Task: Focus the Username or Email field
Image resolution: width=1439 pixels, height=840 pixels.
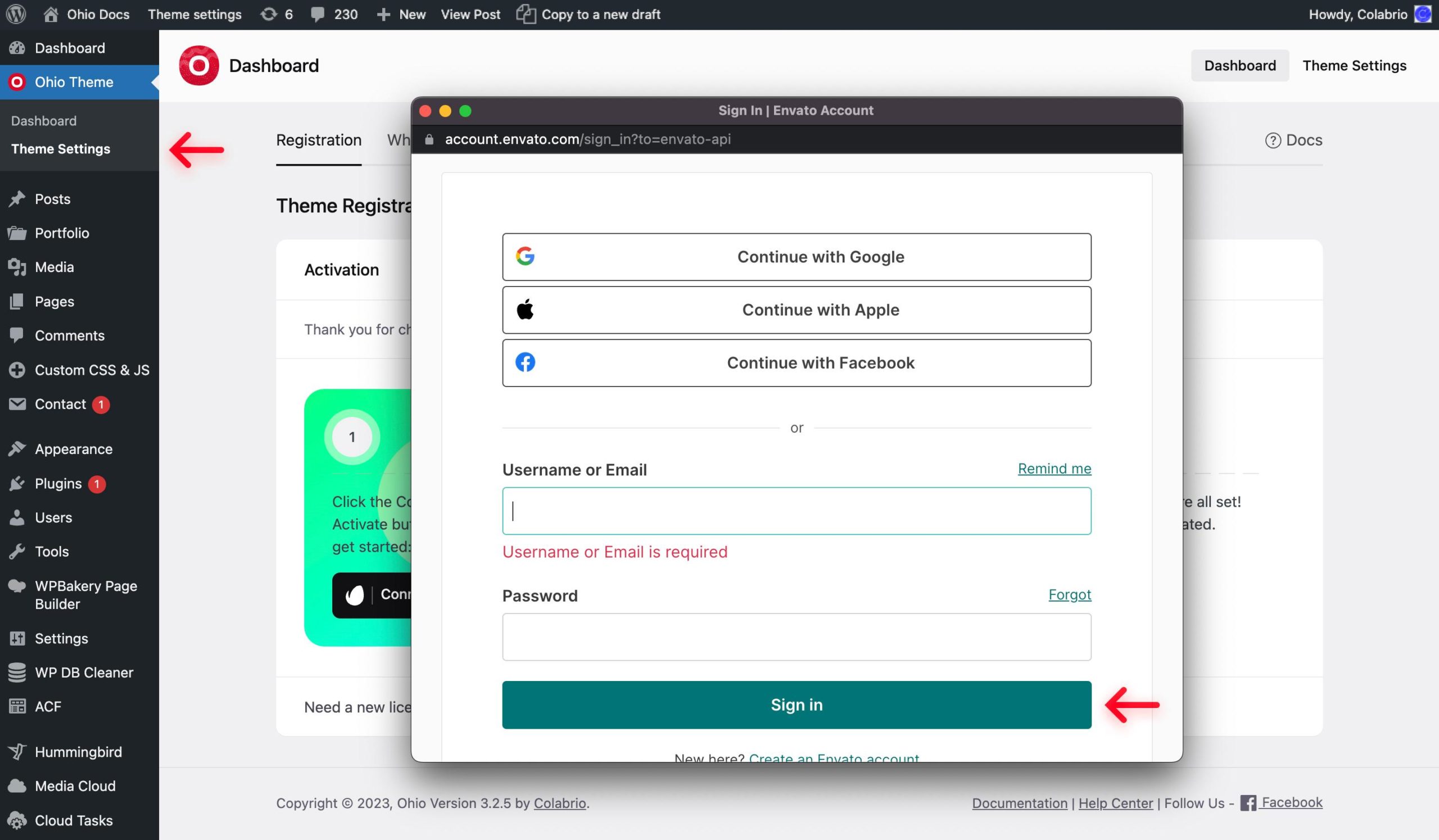Action: coord(797,511)
